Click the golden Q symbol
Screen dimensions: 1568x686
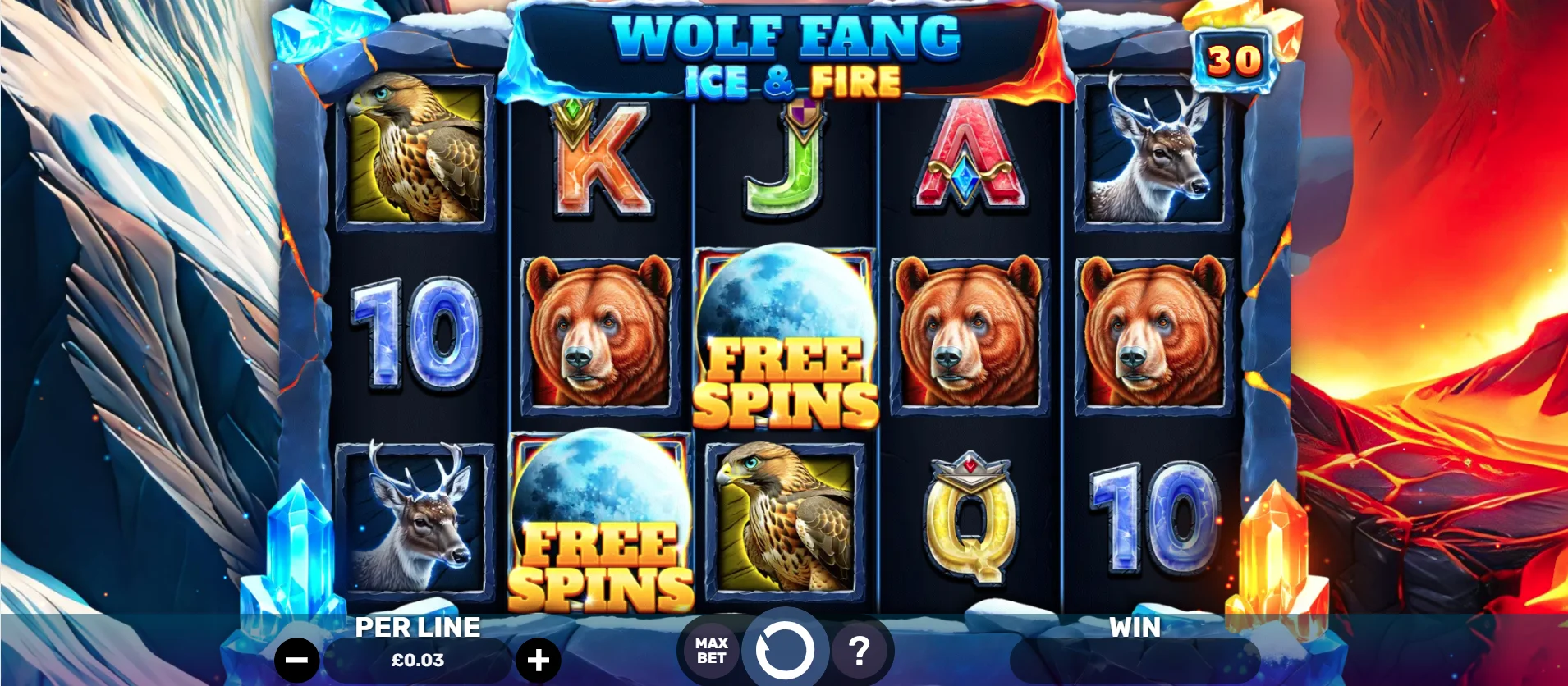(x=970, y=518)
